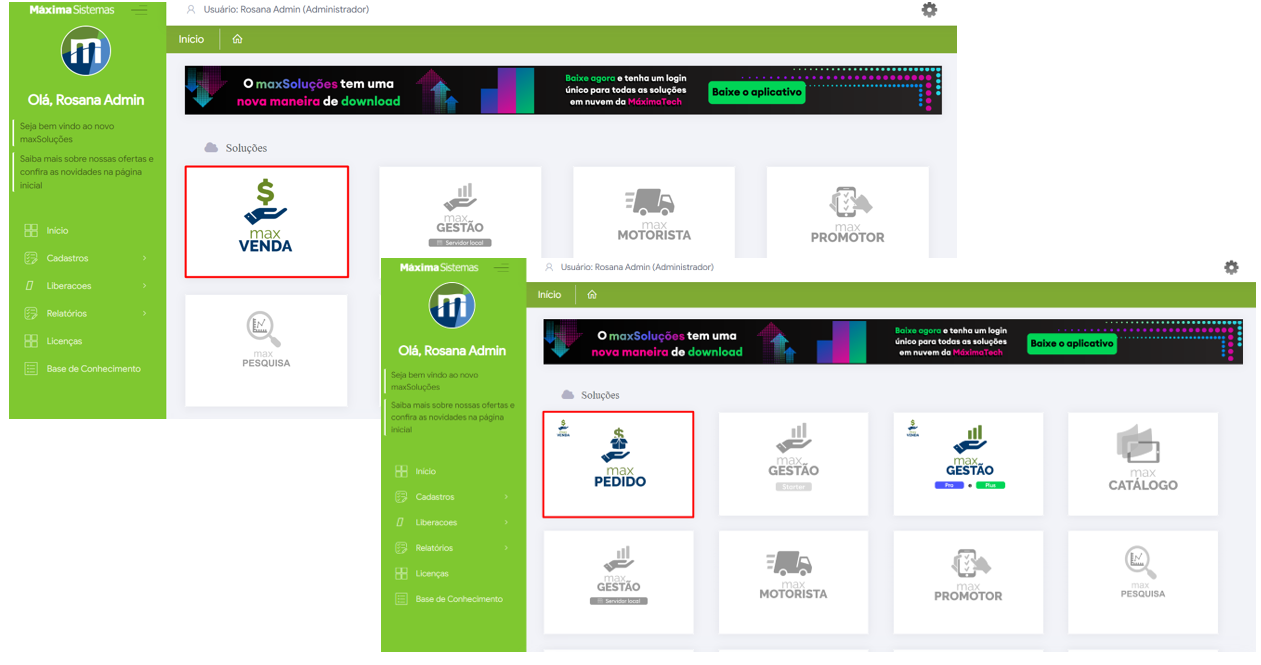Click the user avatar logo in maxPedido sidebar
Screen dimensions: 1261x665
(x=452, y=305)
